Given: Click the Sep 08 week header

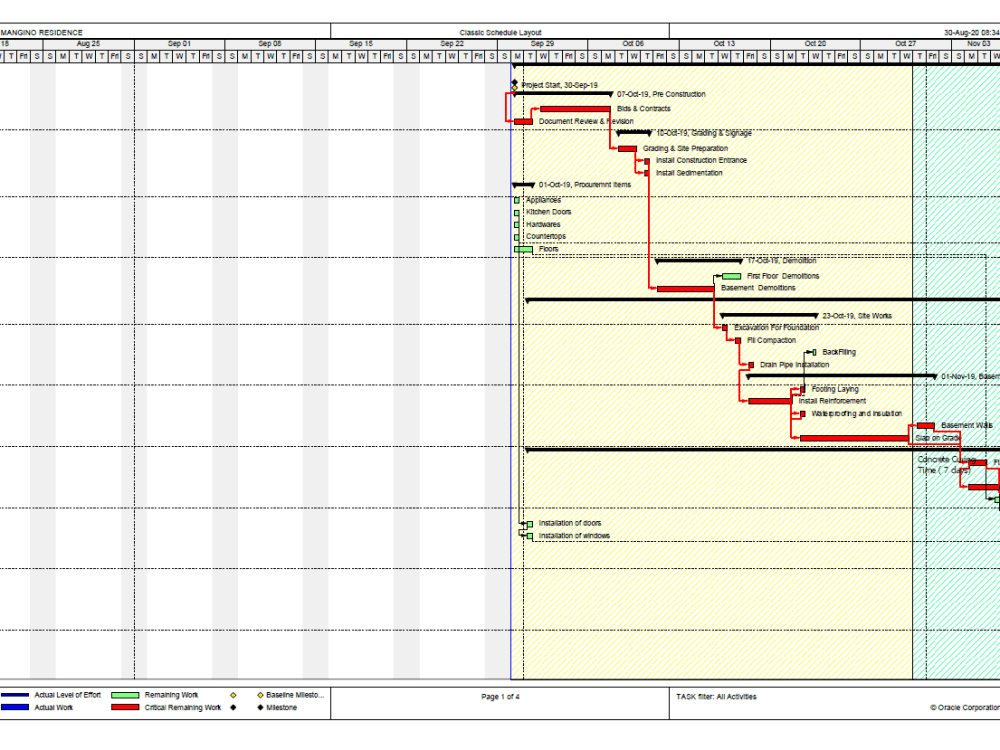Looking at the screenshot, I should click(x=270, y=44).
